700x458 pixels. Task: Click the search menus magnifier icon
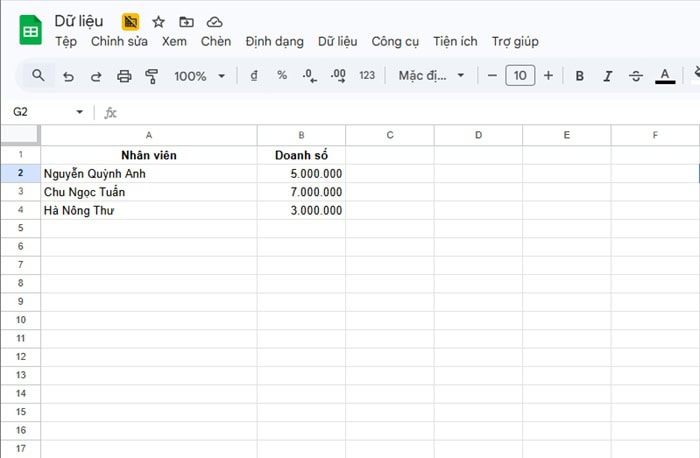[x=38, y=76]
